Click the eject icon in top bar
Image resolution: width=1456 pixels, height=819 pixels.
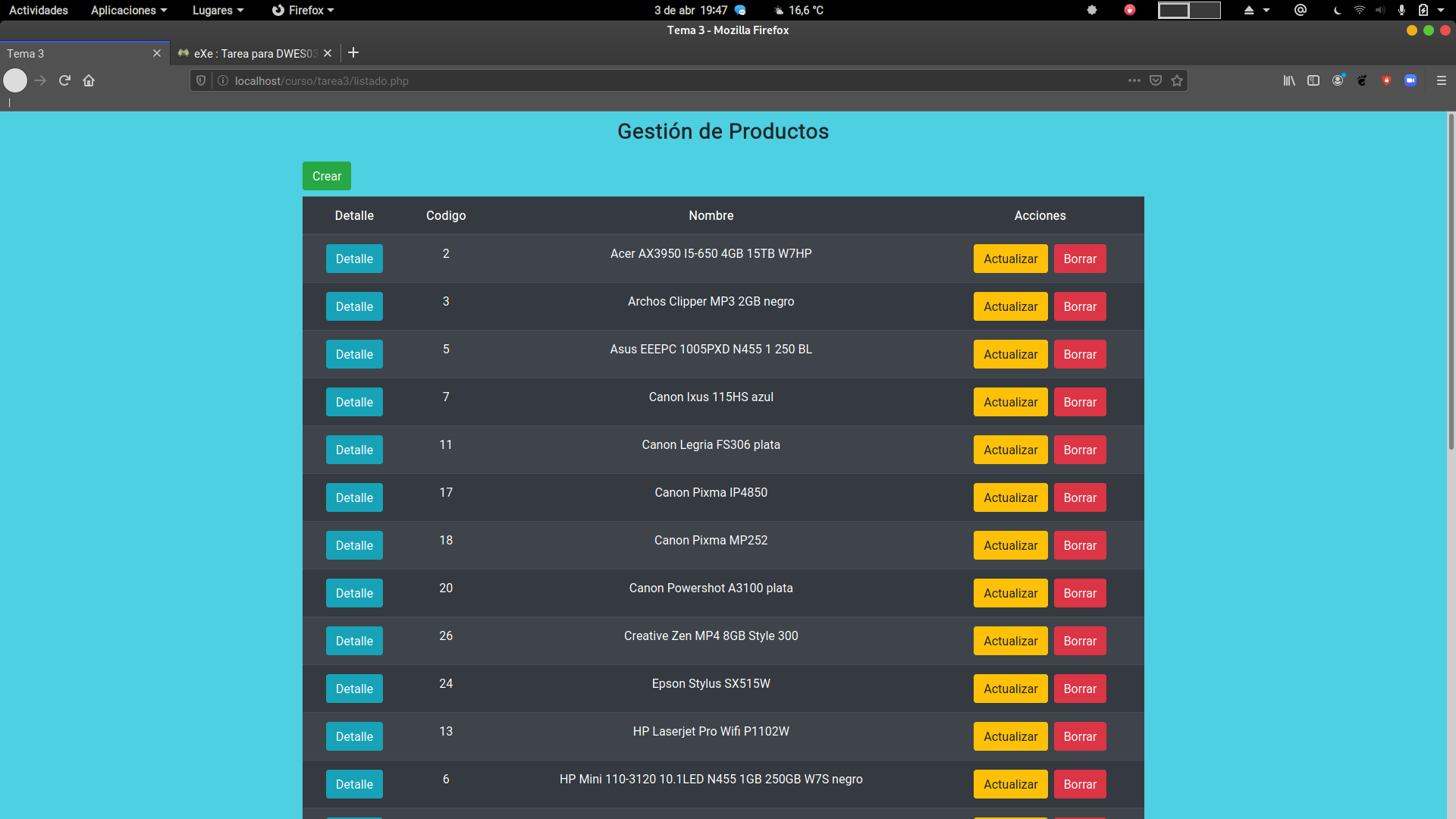coord(1249,10)
